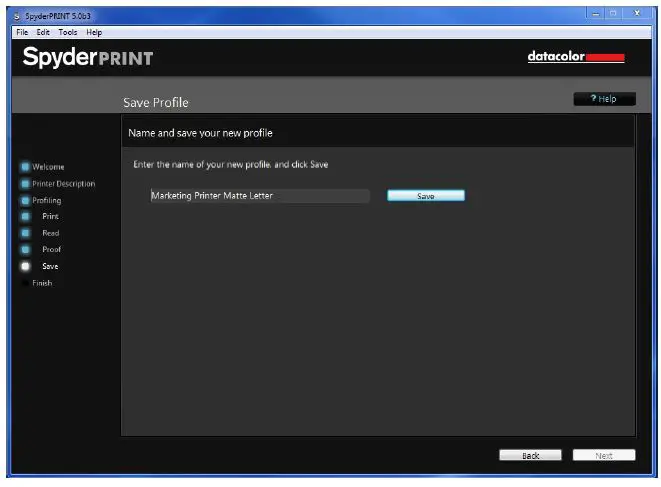Select the Read step label
This screenshot has height=487, width=661.
tap(51, 233)
